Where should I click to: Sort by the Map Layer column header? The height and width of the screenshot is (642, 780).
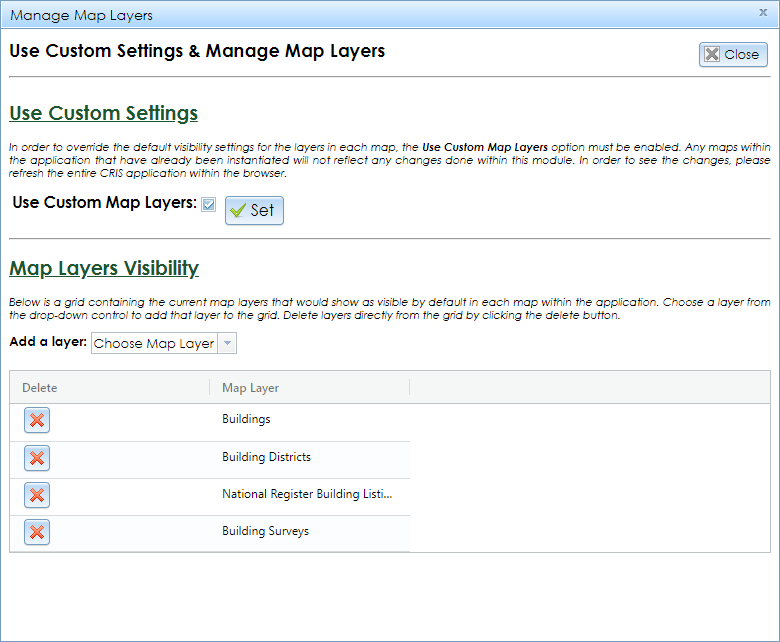(309, 388)
